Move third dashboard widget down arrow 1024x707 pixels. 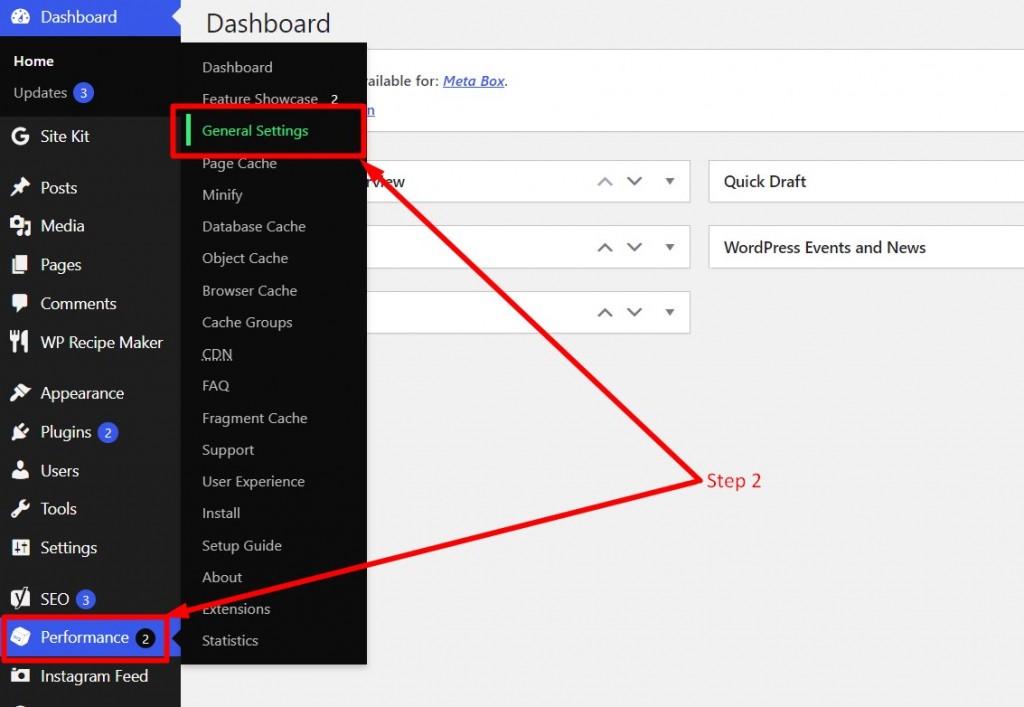click(x=635, y=312)
